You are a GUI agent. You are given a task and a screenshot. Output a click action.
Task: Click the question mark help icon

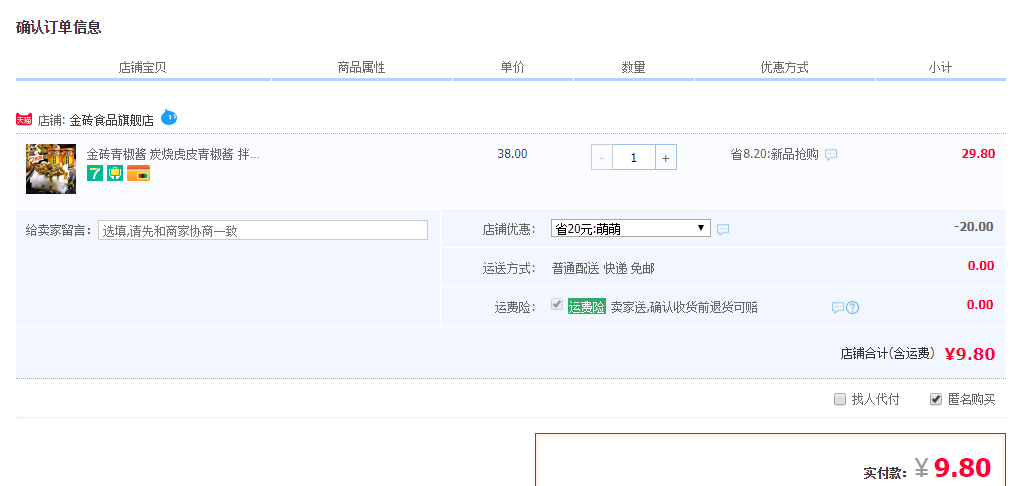(852, 308)
